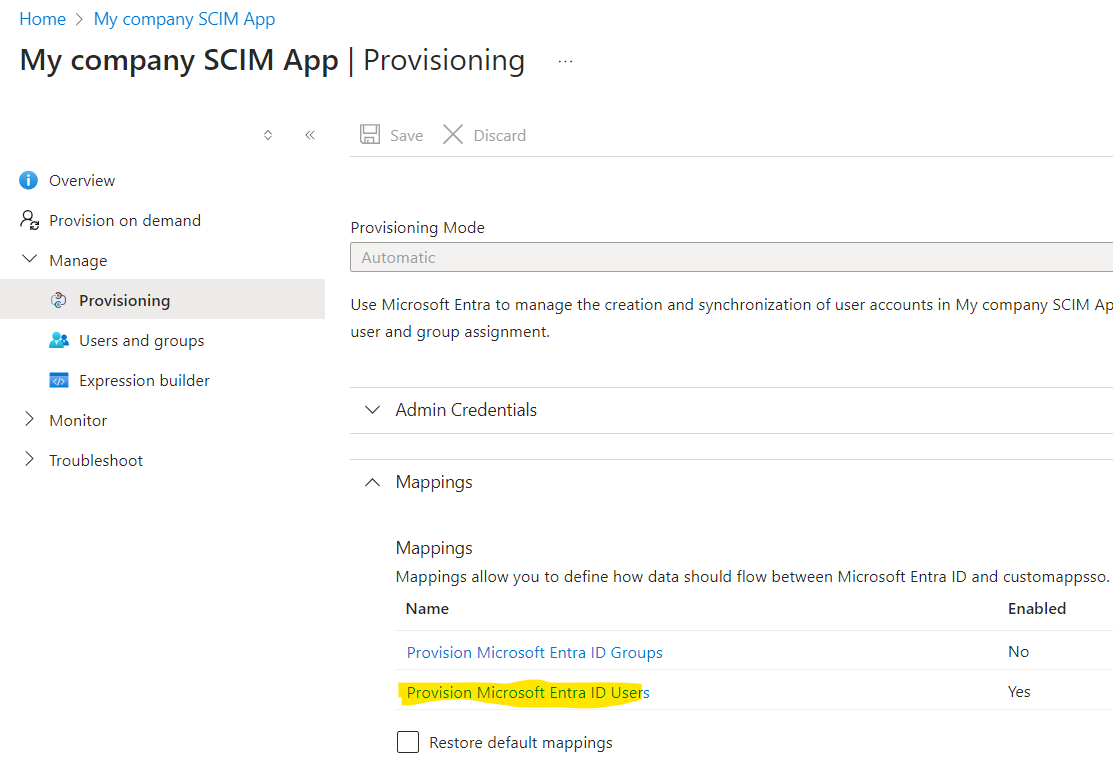
Task: Go to Users and groups
Action: tap(141, 341)
